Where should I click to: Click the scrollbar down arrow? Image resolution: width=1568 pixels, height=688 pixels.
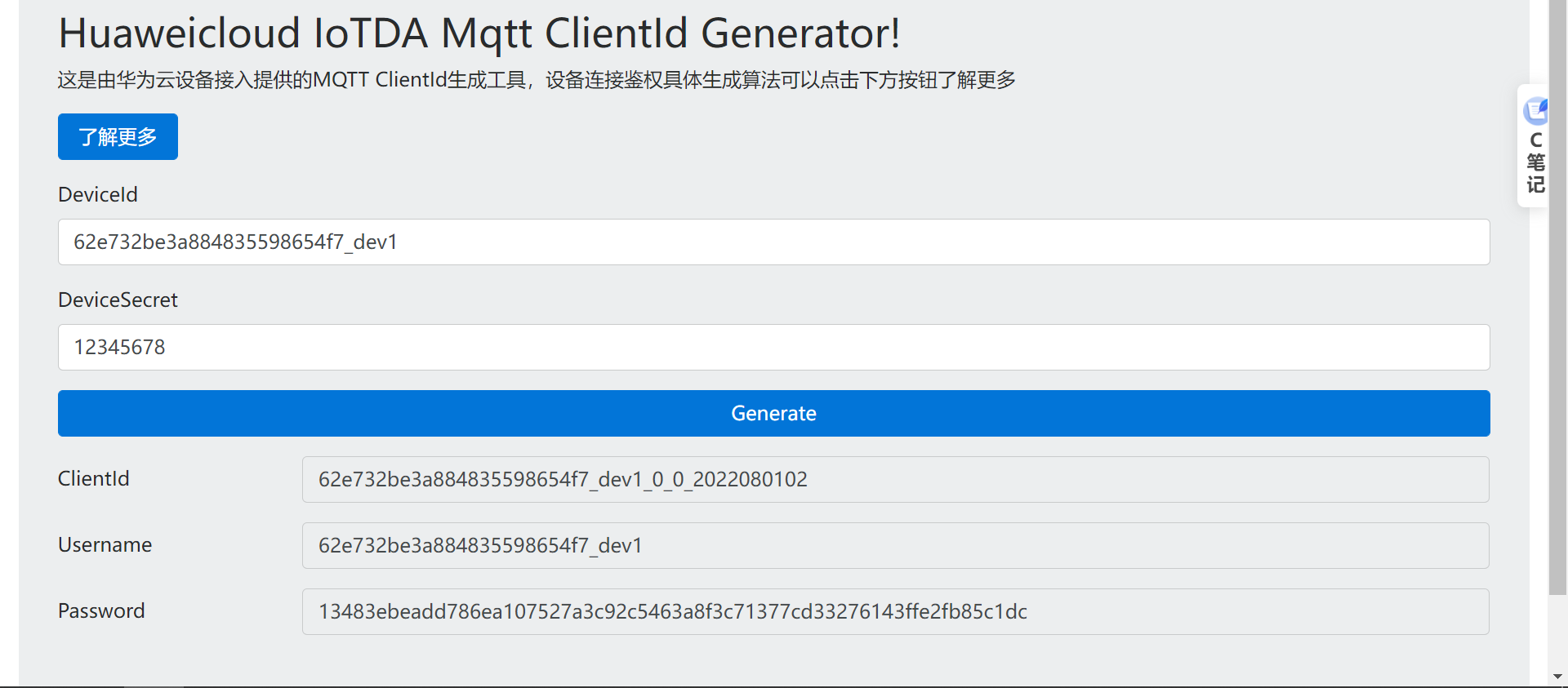(1557, 677)
